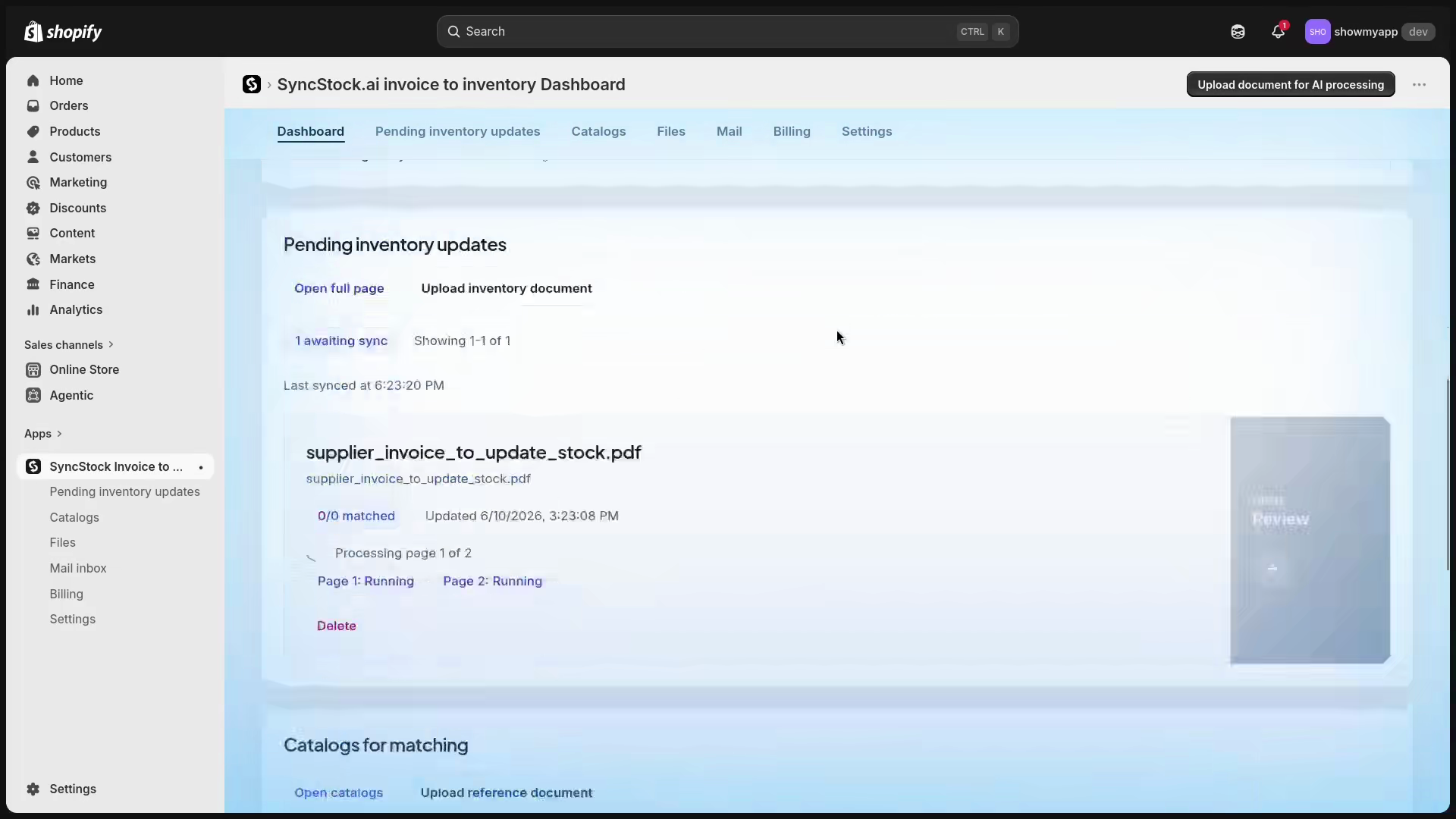Click the Review document thumbnail

tap(1310, 540)
